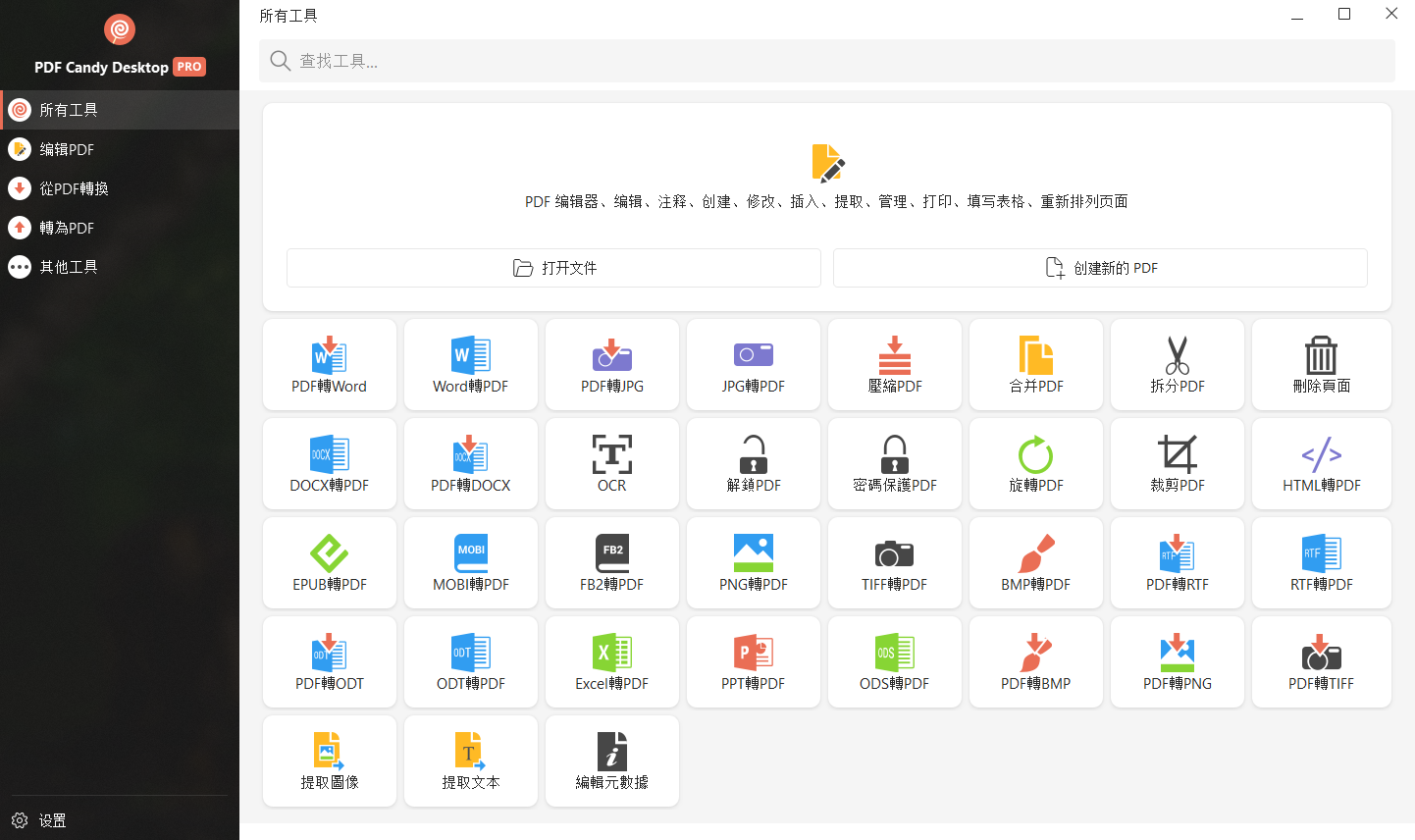Select the PPT轉PDF tool
The width and height of the screenshot is (1415, 840).
click(x=753, y=661)
